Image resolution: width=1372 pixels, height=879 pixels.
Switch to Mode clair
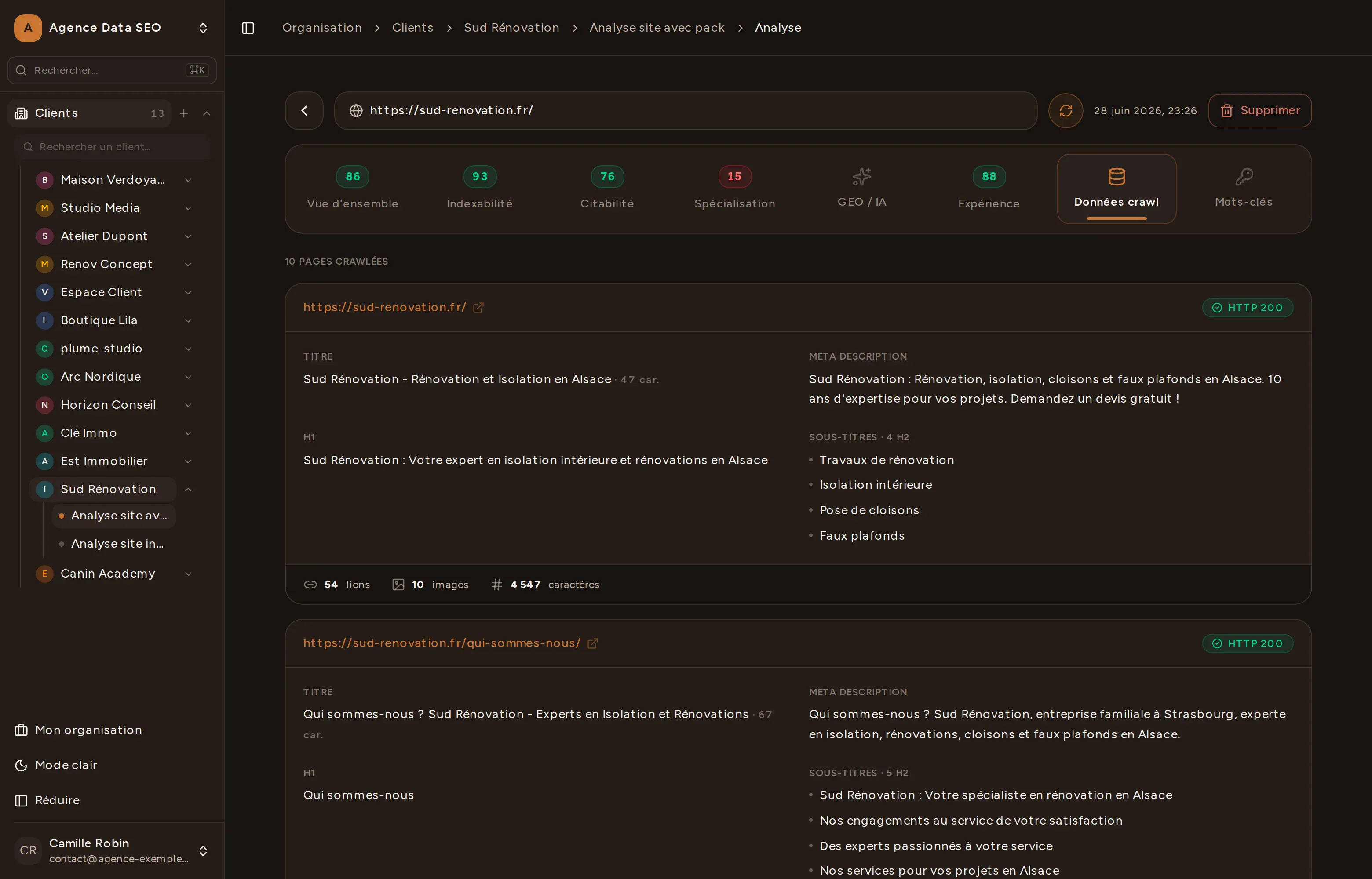click(66, 766)
